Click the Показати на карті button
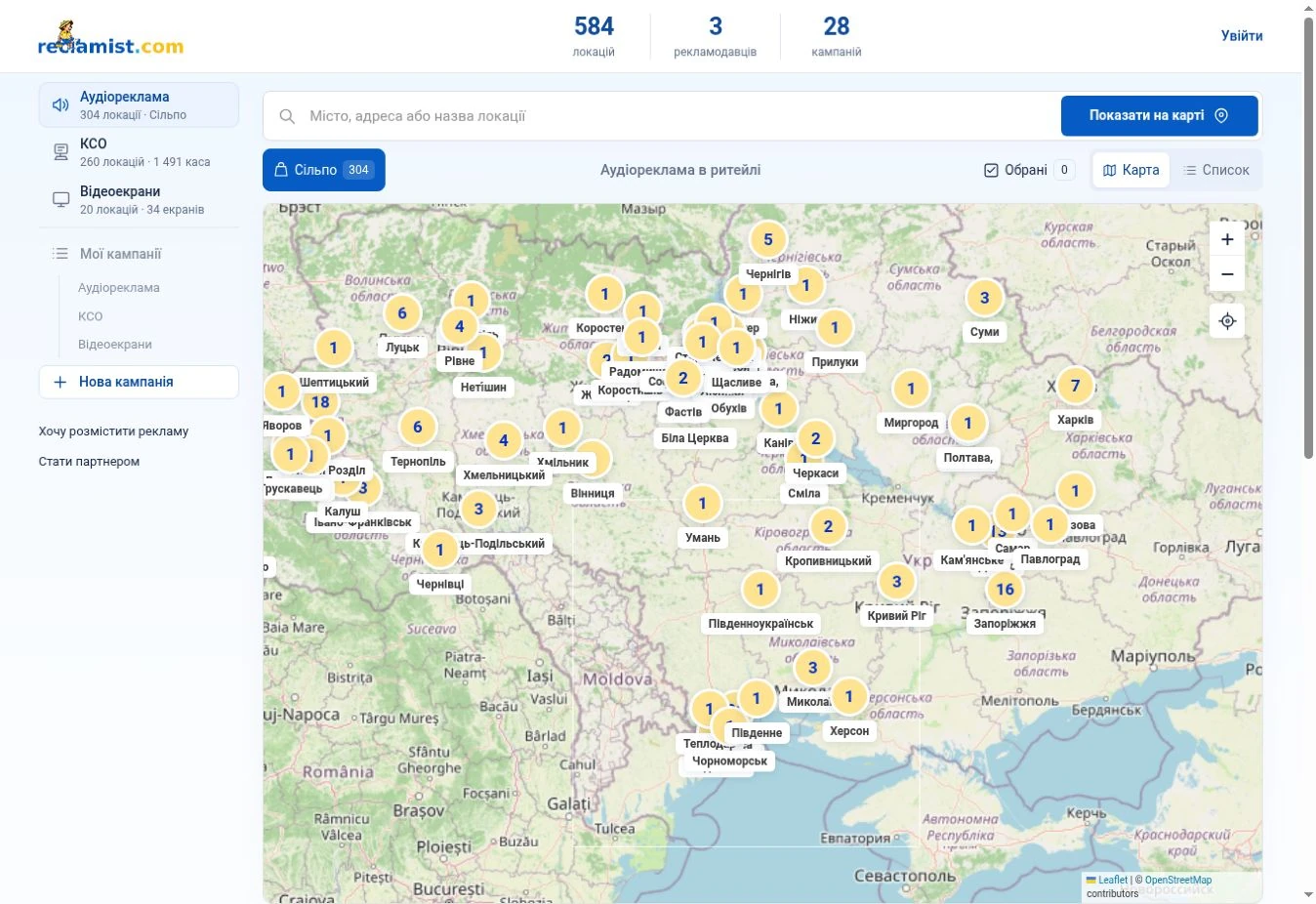The image size is (1316, 904). coord(1160,115)
